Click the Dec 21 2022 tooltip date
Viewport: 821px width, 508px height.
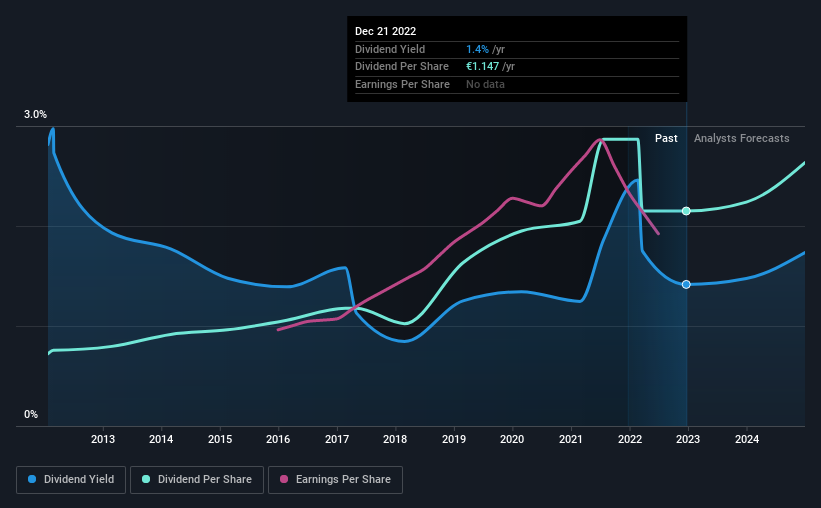(x=385, y=31)
